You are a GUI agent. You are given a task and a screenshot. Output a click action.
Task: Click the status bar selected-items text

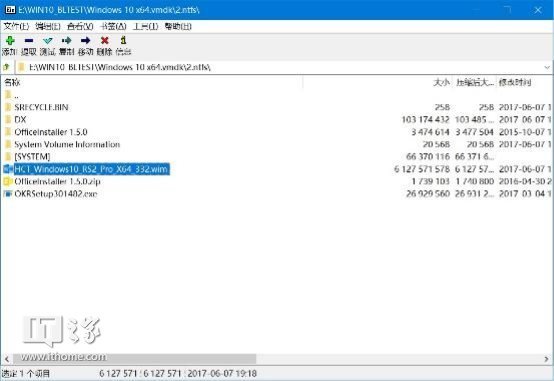click(x=26, y=373)
